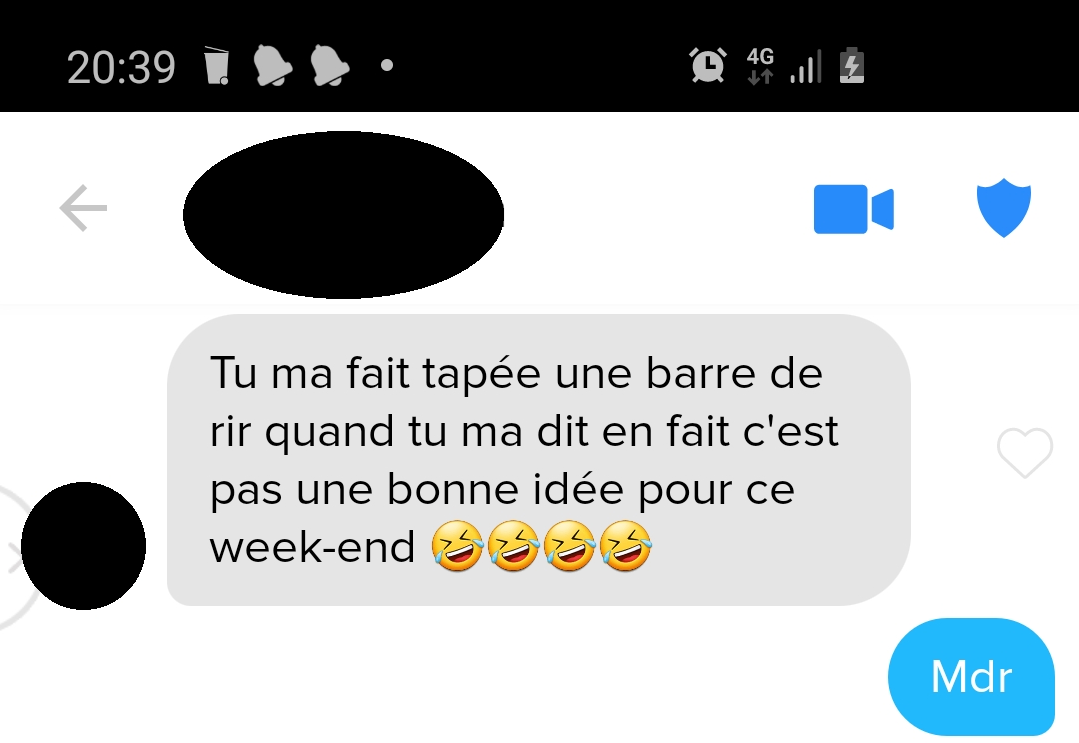Like the received message with heart outline
Viewport: 1079px width, 743px height.
(1025, 452)
